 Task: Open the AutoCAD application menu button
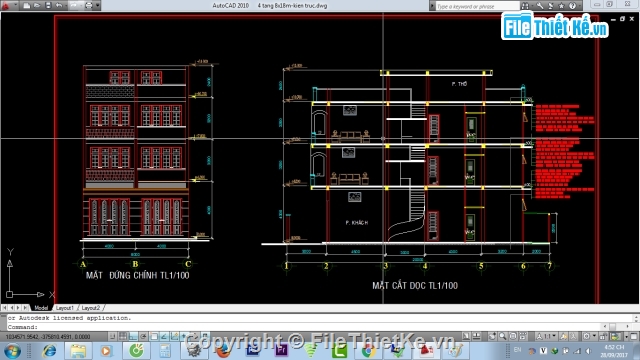click(5, 5)
